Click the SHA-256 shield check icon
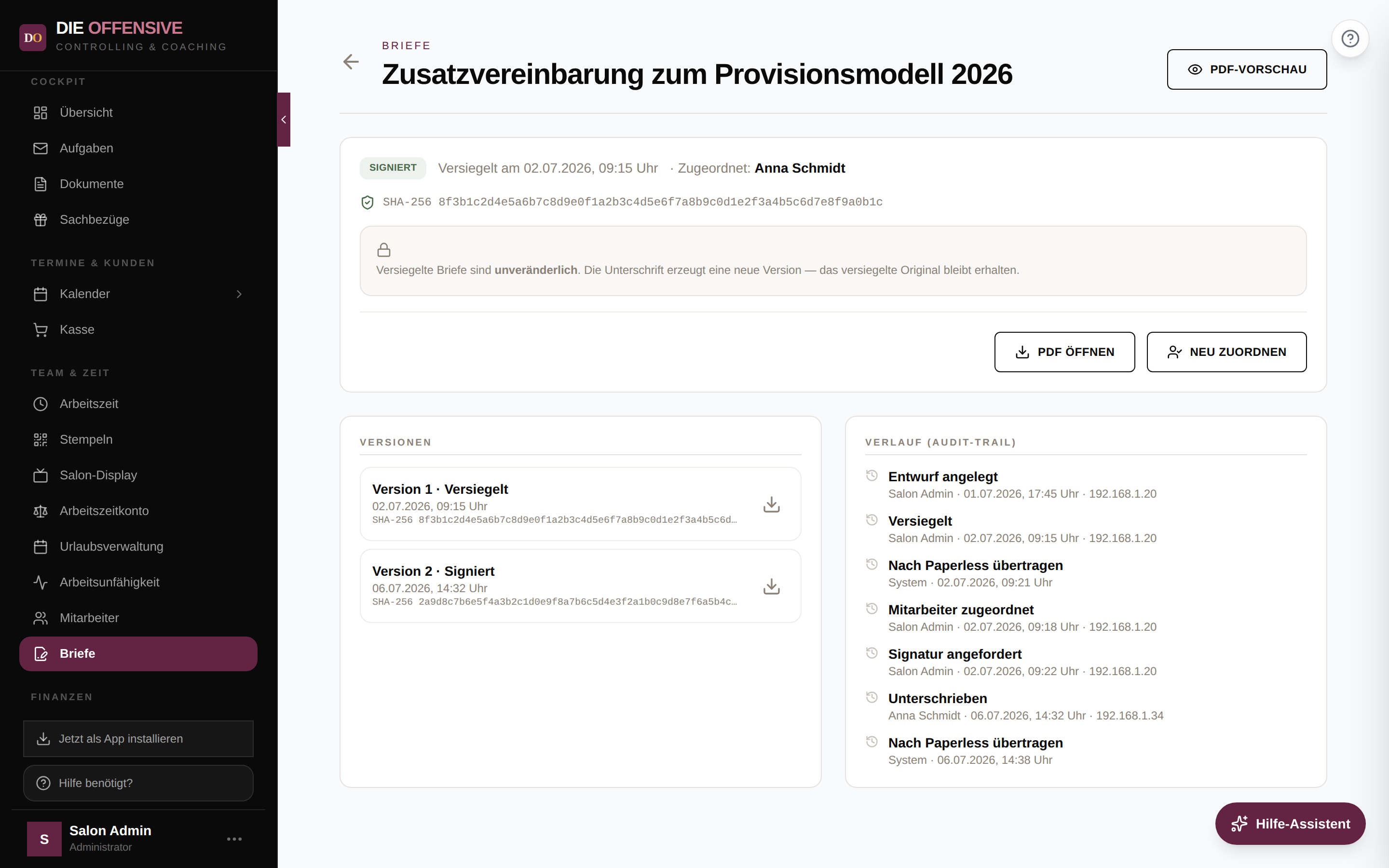1389x868 pixels. coord(368,202)
